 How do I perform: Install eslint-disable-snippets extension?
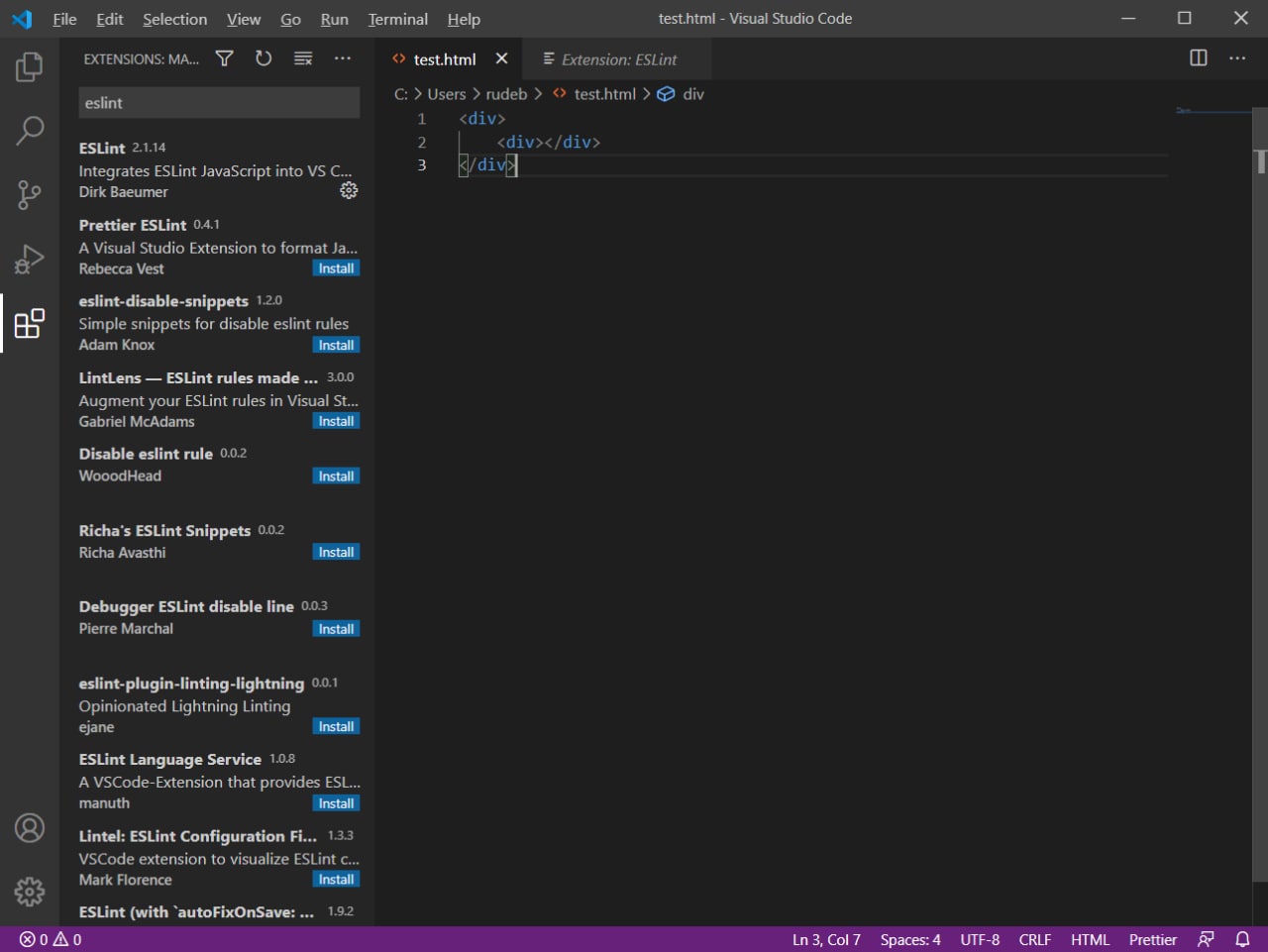click(336, 345)
